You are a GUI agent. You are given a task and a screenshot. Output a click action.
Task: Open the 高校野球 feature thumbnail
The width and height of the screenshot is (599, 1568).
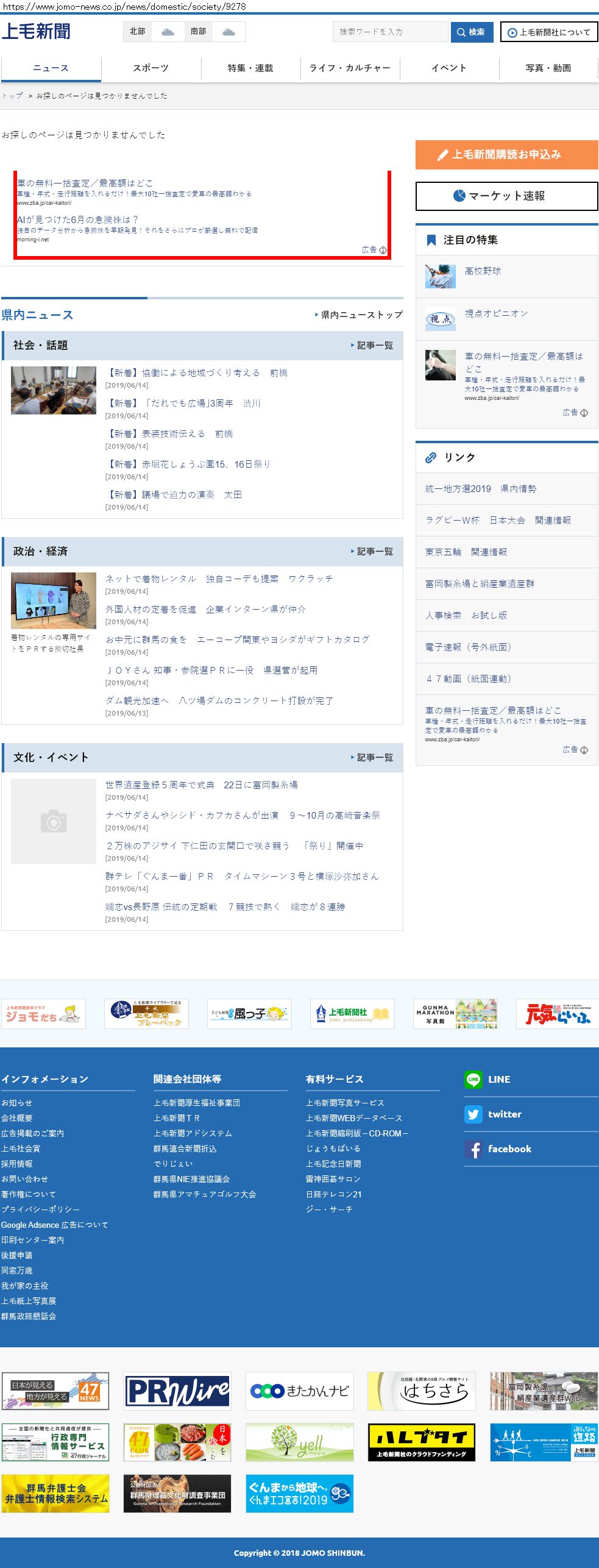click(440, 276)
